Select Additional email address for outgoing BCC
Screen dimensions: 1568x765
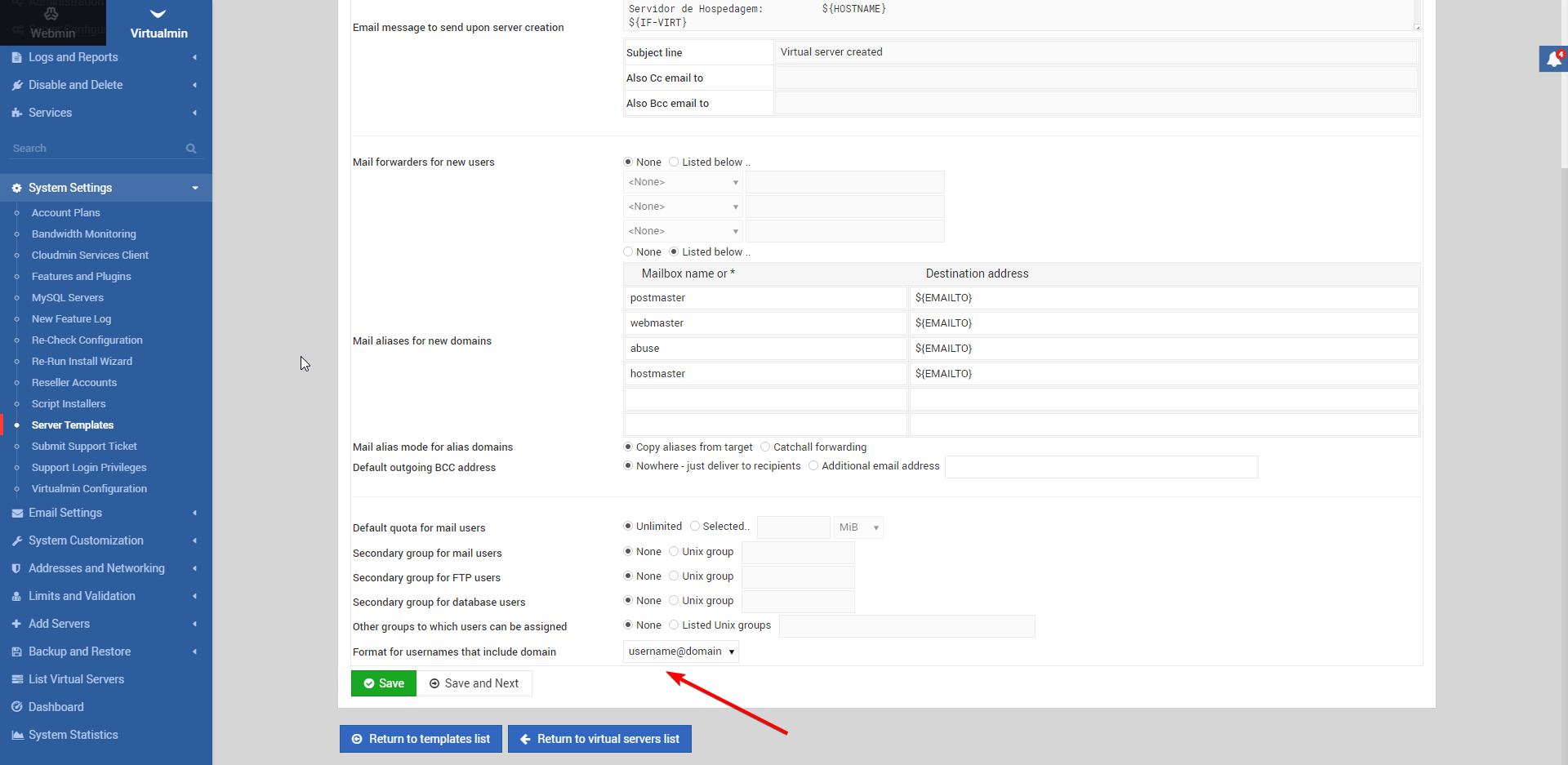(813, 465)
